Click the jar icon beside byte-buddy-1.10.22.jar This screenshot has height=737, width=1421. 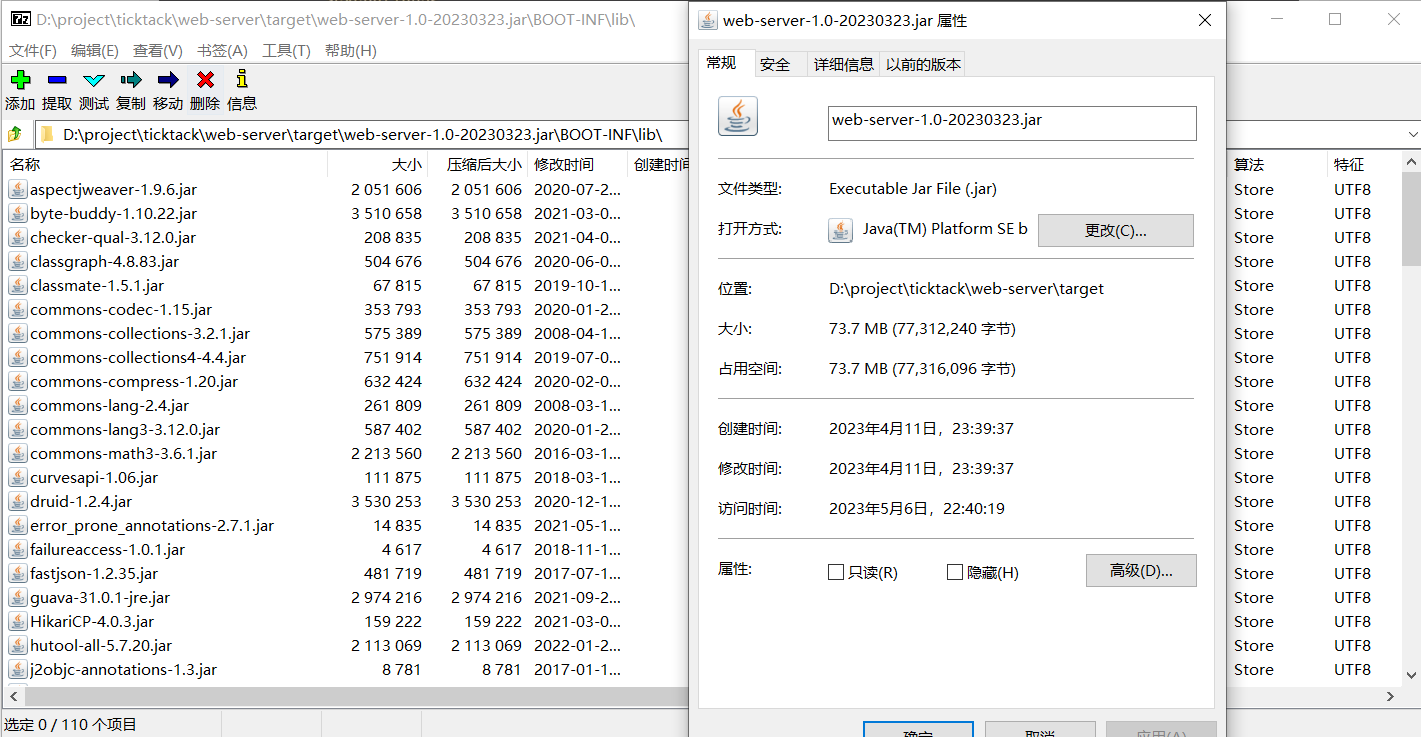coord(18,213)
